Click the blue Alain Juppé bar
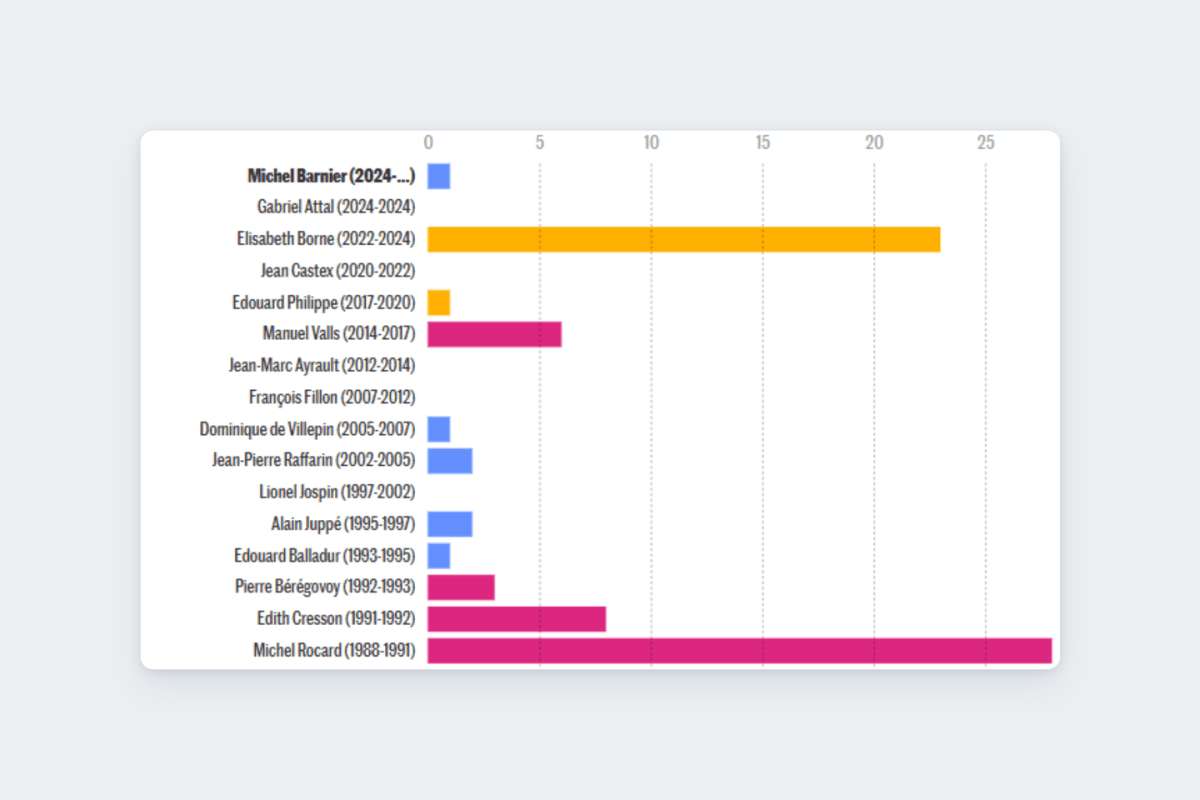 [450, 524]
